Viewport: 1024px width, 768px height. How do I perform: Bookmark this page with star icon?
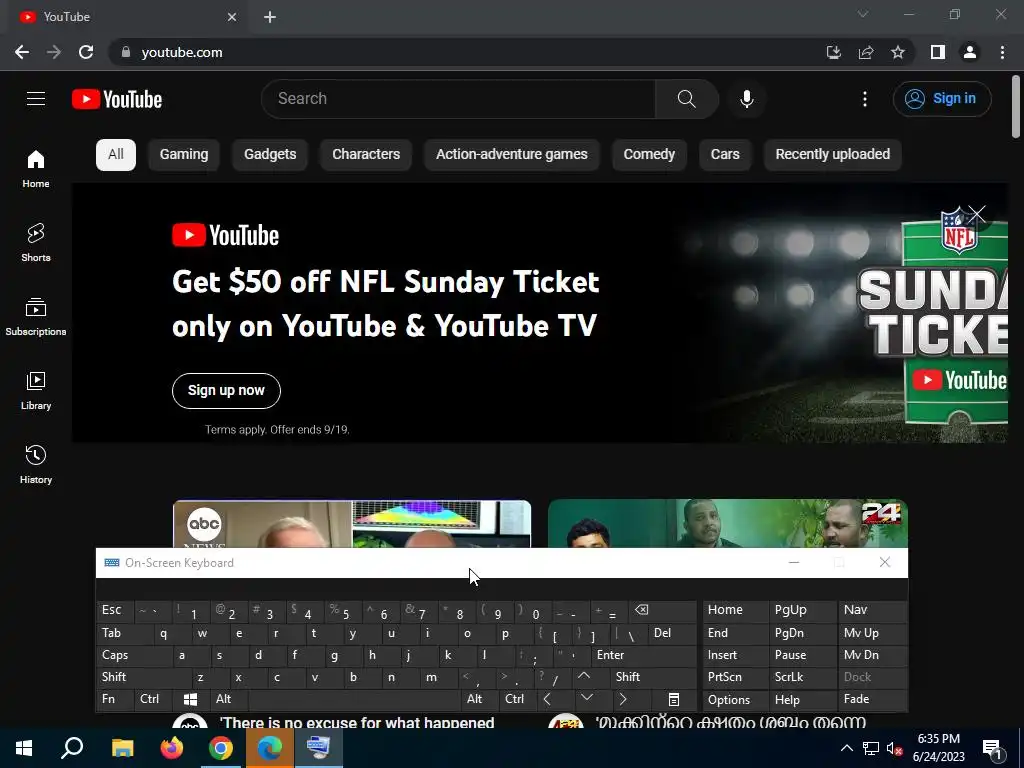pyautogui.click(x=898, y=52)
